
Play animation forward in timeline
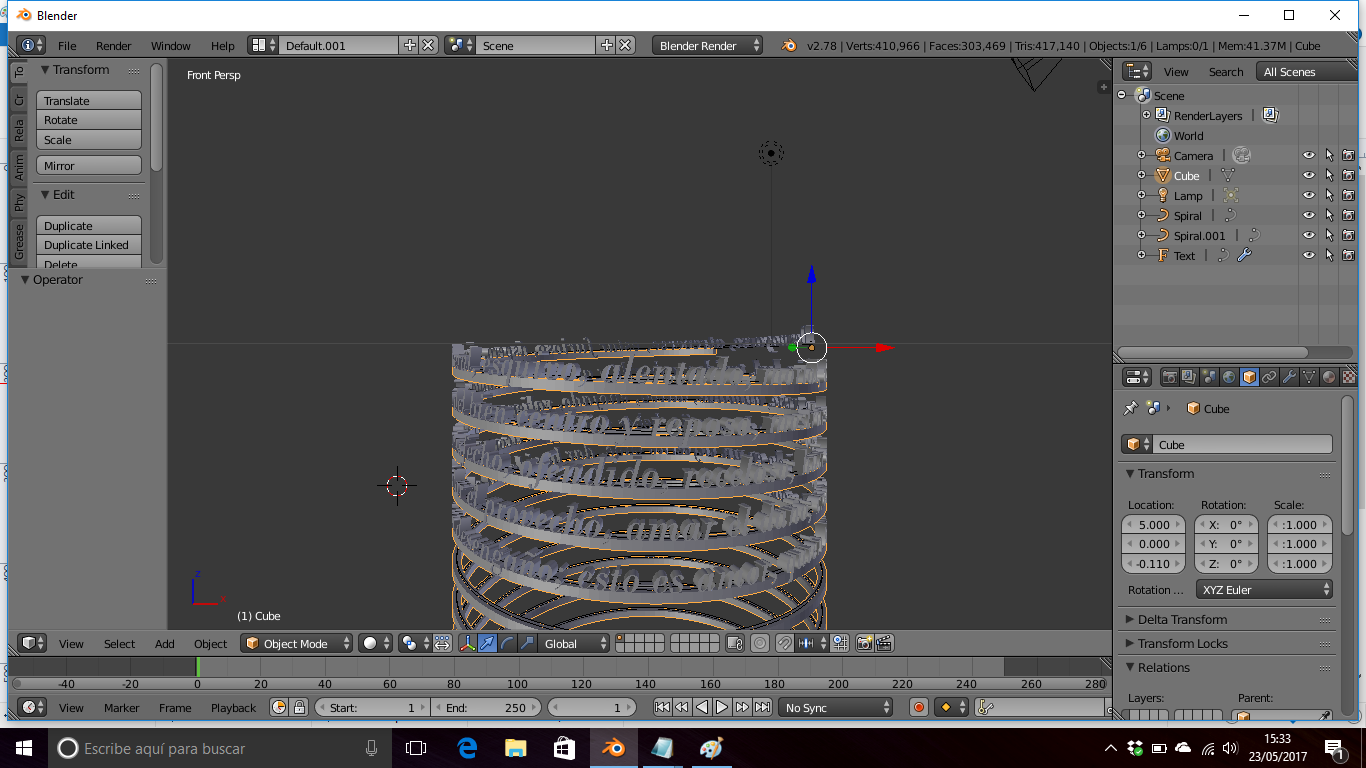click(x=722, y=707)
